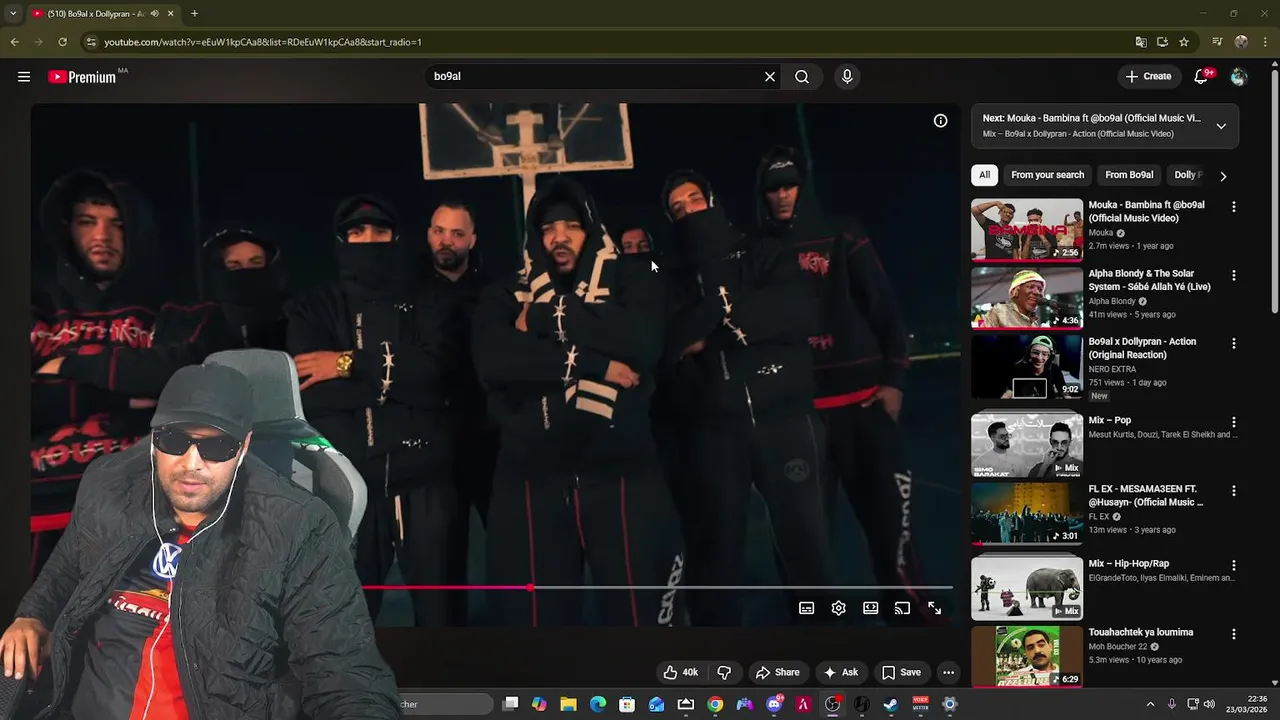Viewport: 1280px width, 720px height.
Task: Open Chrome from the taskbar
Action: coord(715,704)
